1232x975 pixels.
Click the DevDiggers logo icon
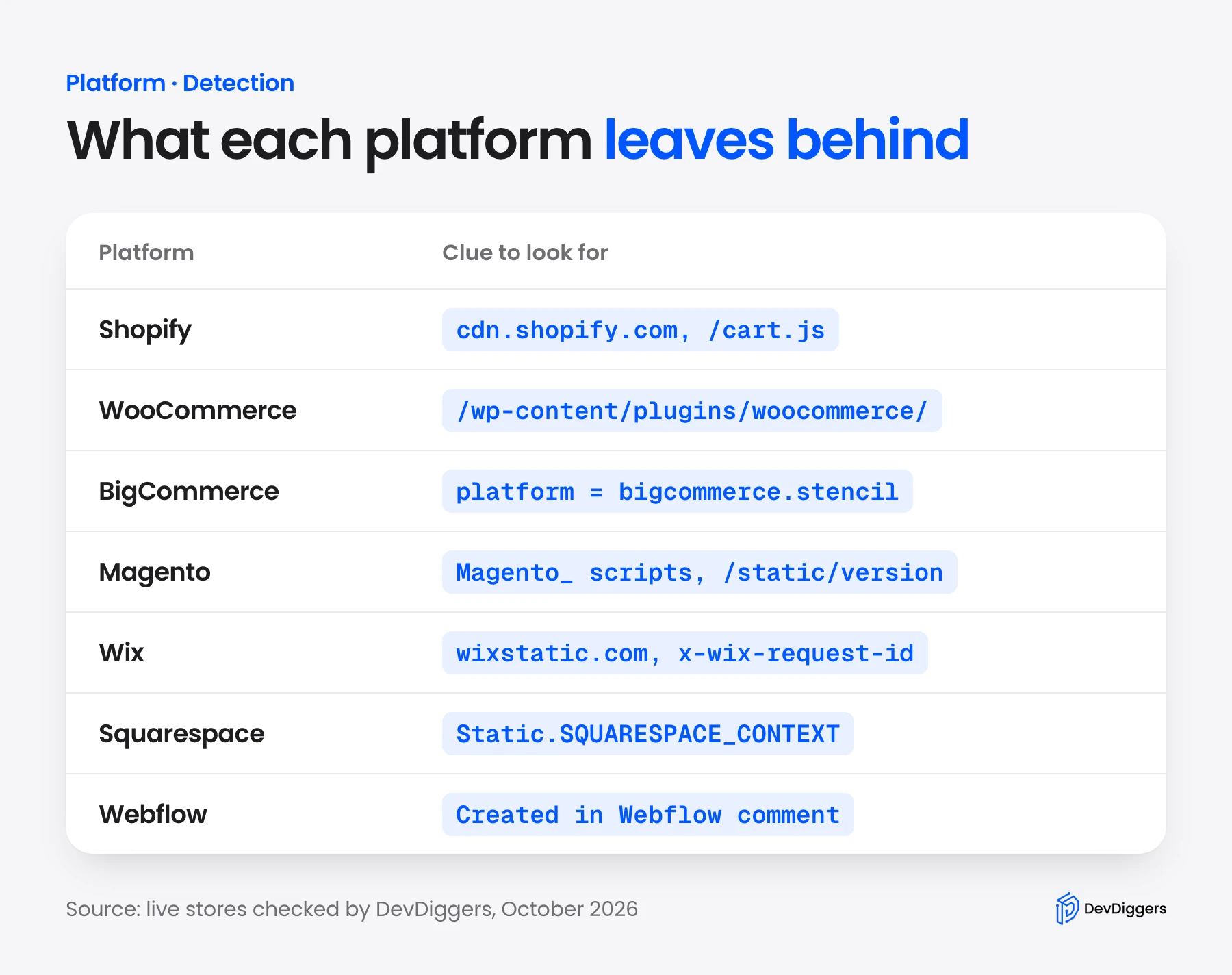[x=1066, y=909]
